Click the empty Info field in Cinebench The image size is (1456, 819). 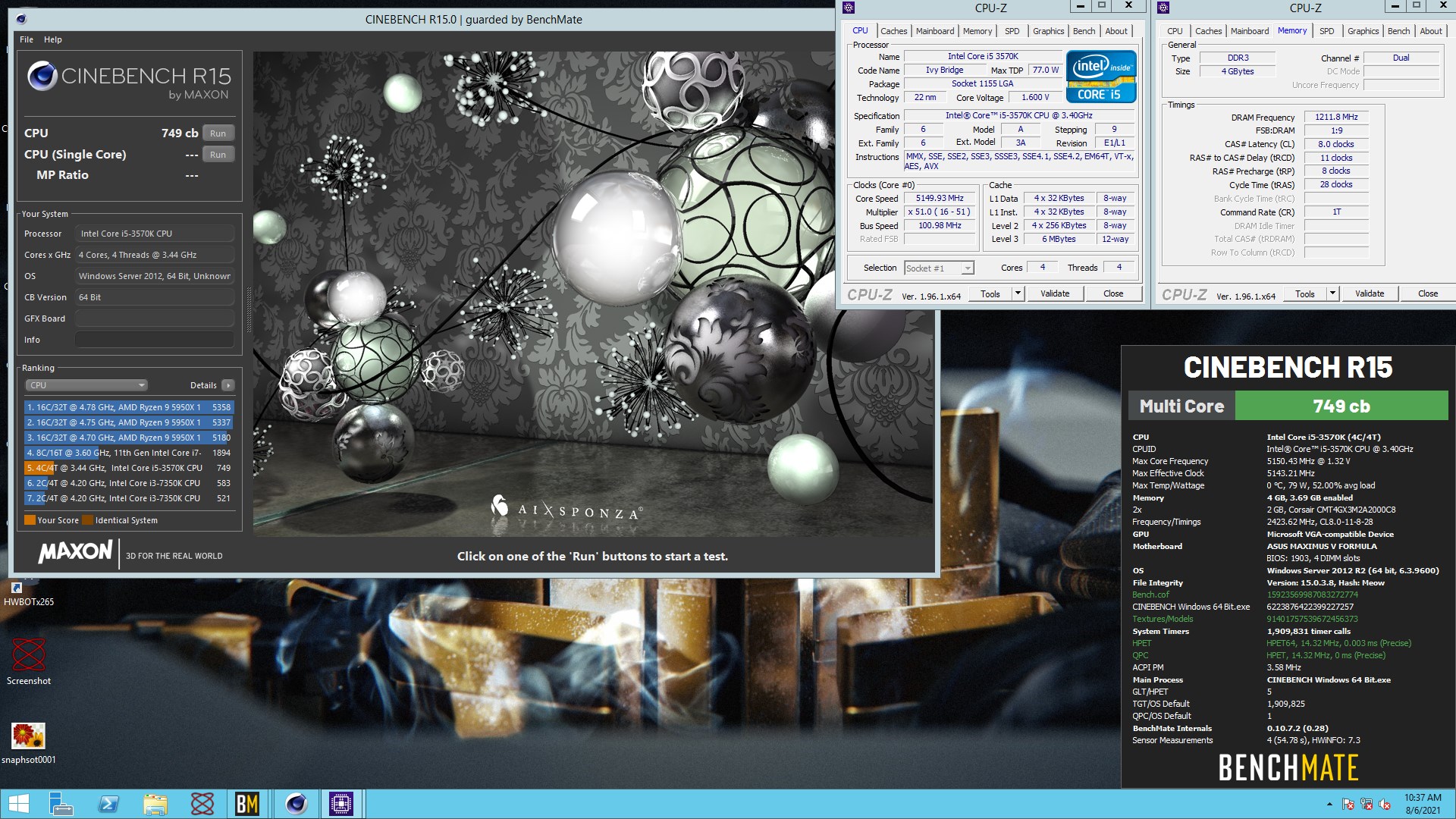click(154, 340)
